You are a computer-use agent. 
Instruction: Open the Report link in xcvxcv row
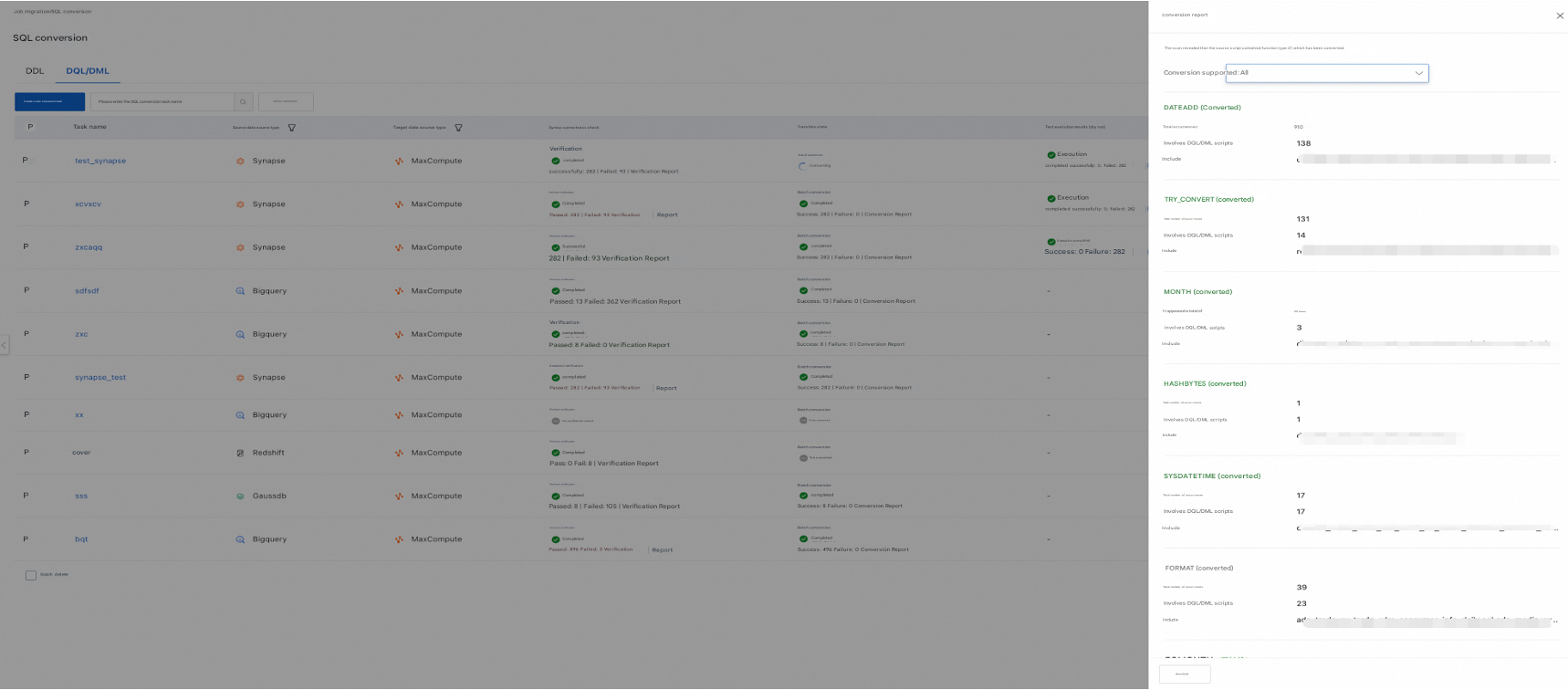pyautogui.click(x=667, y=215)
